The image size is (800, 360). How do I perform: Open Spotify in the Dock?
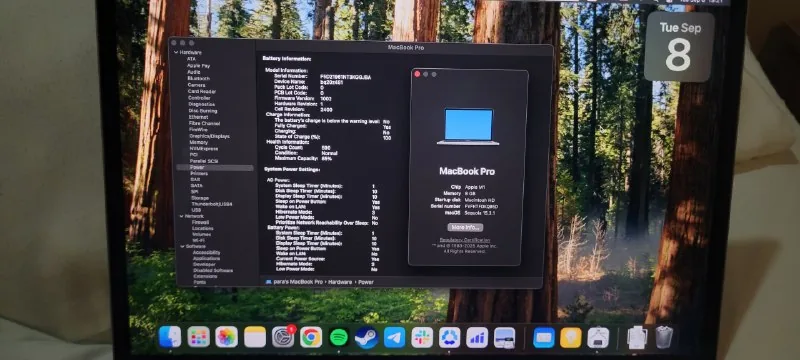[x=338, y=337]
